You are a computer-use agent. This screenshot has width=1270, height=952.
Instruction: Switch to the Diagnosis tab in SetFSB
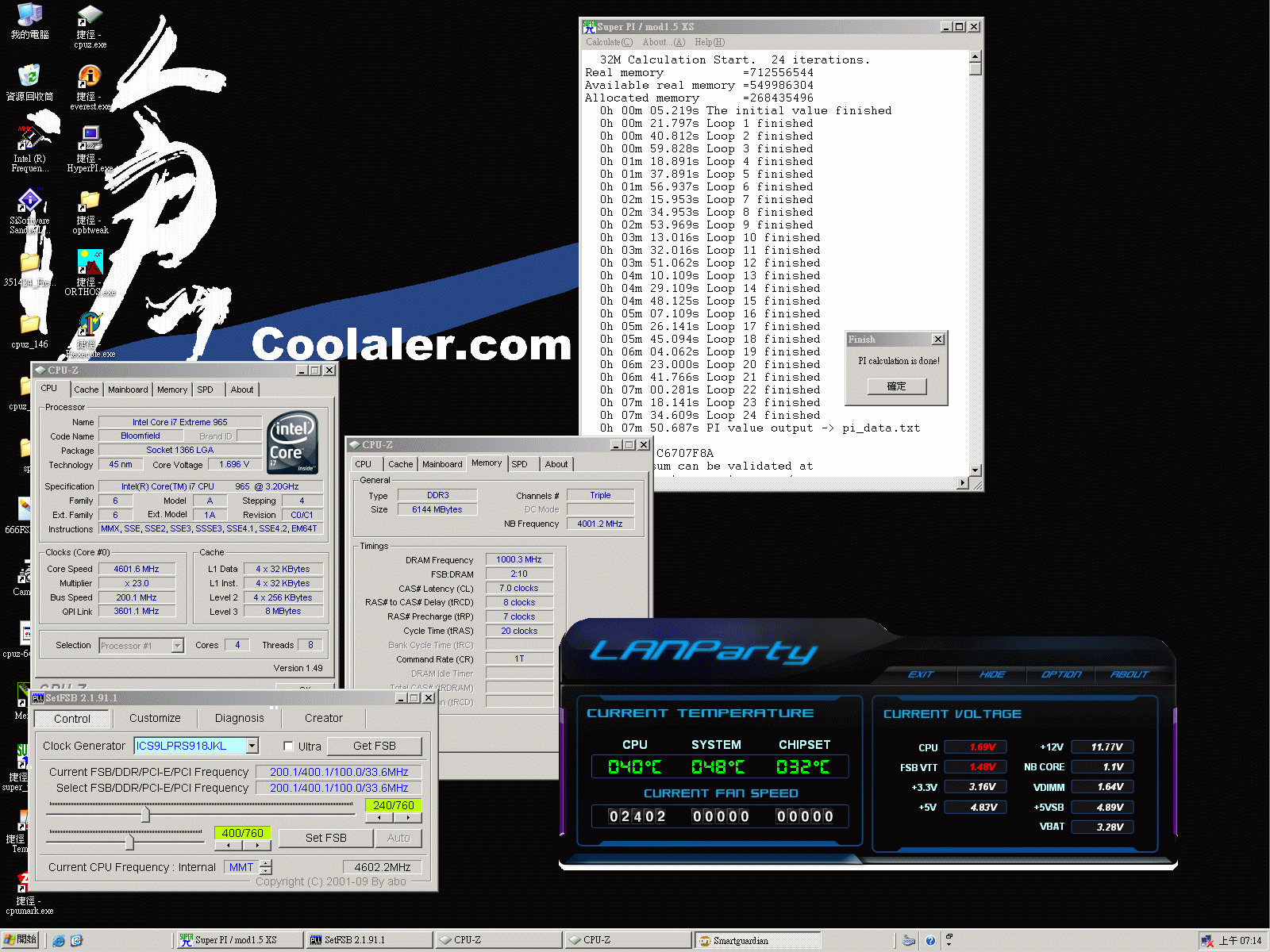point(239,718)
